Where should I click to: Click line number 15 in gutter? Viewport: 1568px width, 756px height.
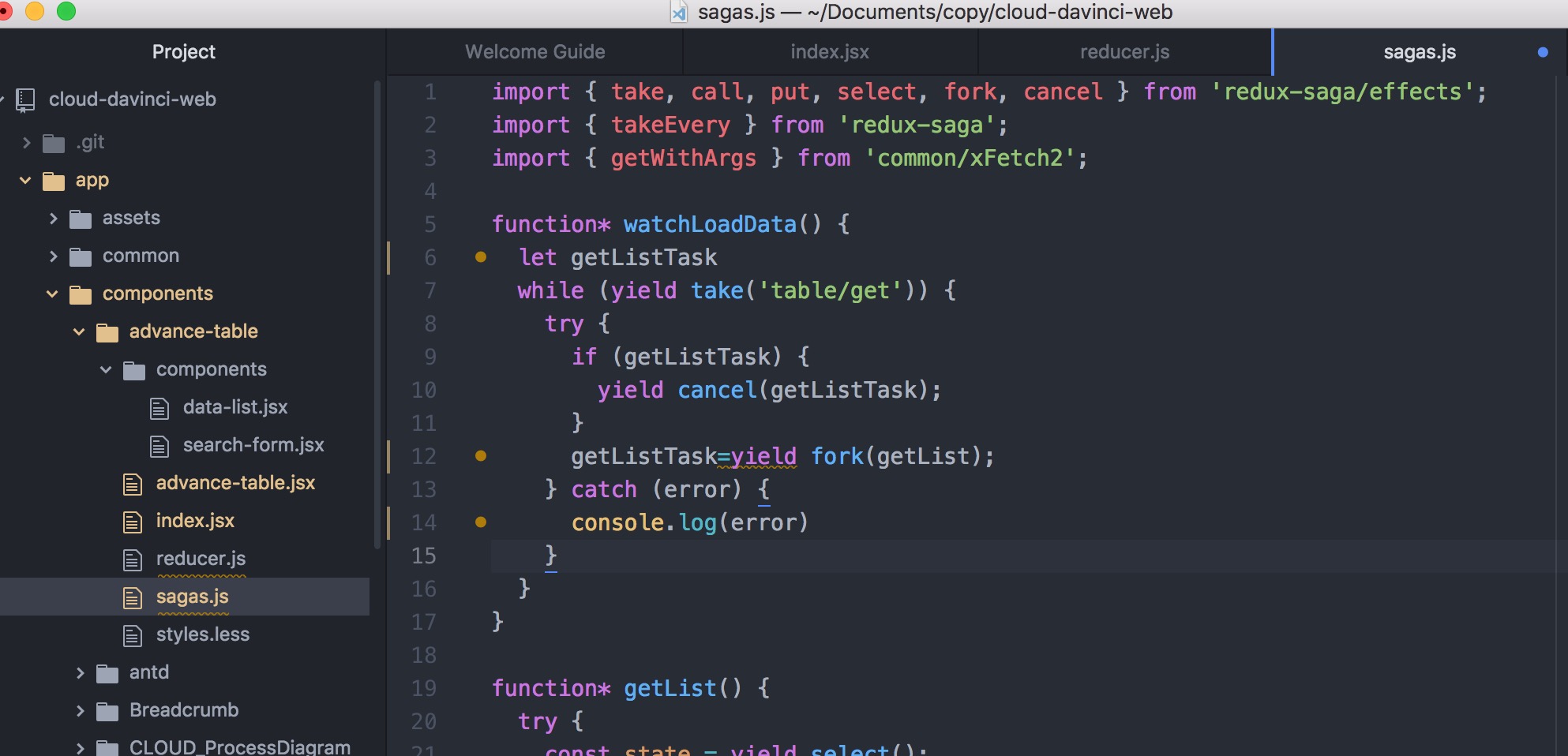click(424, 556)
